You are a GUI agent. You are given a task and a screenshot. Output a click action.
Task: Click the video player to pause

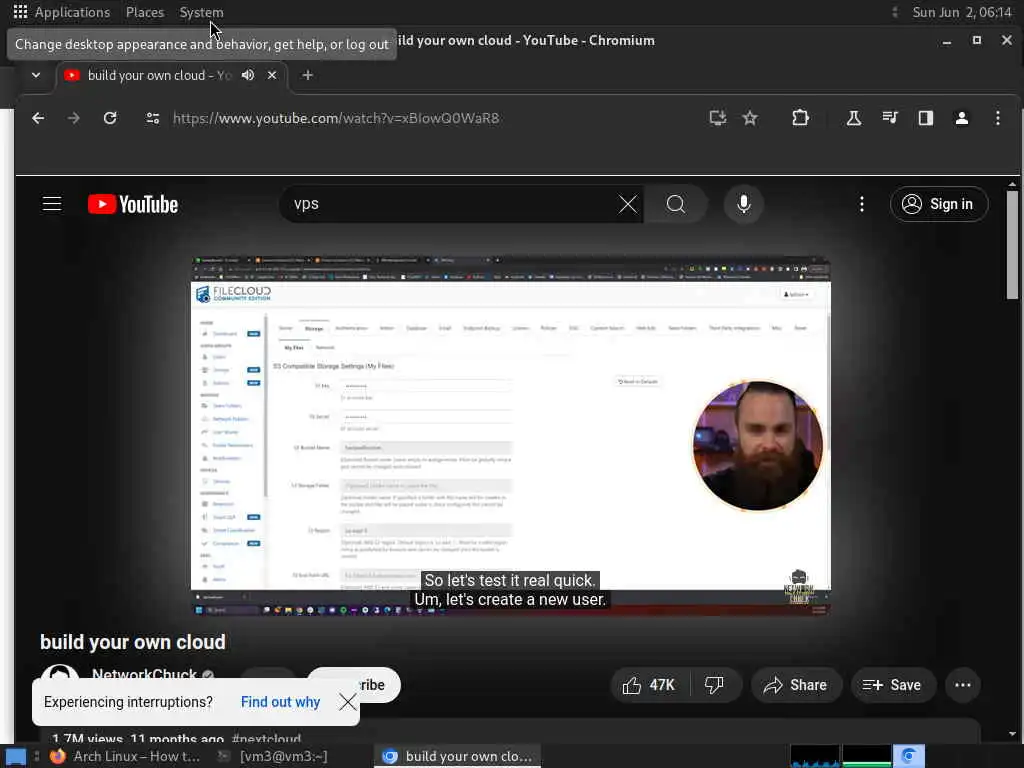(510, 436)
